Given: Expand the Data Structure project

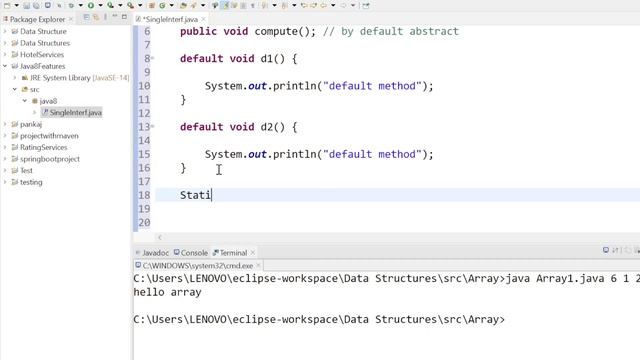Looking at the screenshot, I should (x=5, y=31).
